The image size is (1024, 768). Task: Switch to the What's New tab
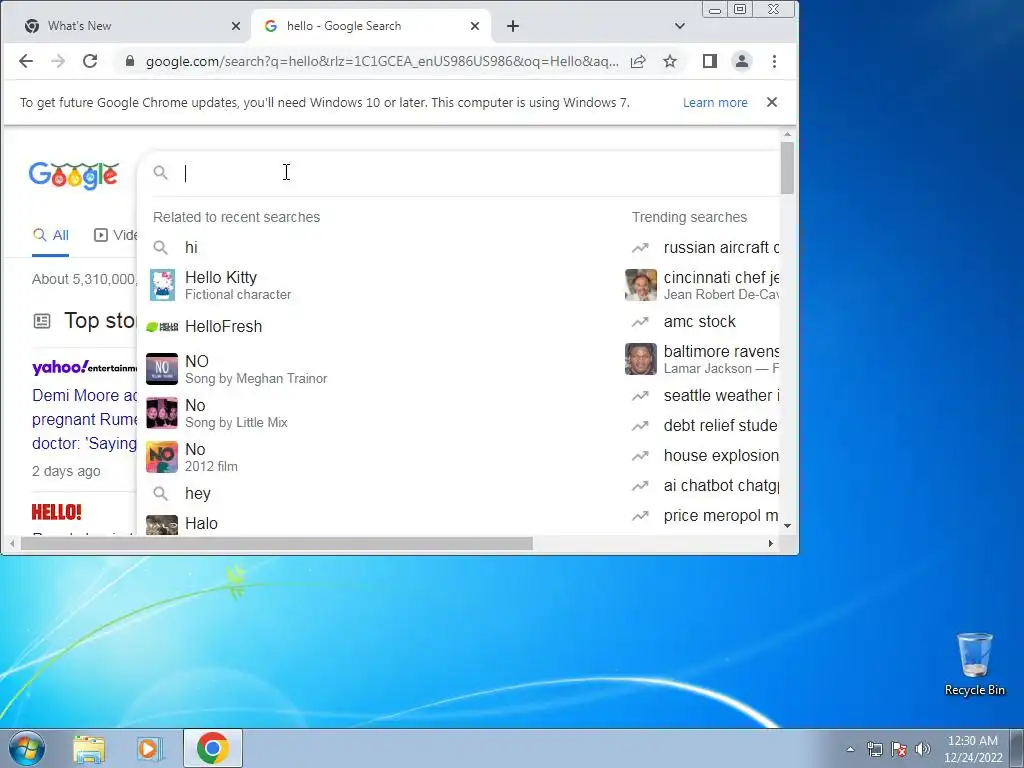coord(126,26)
